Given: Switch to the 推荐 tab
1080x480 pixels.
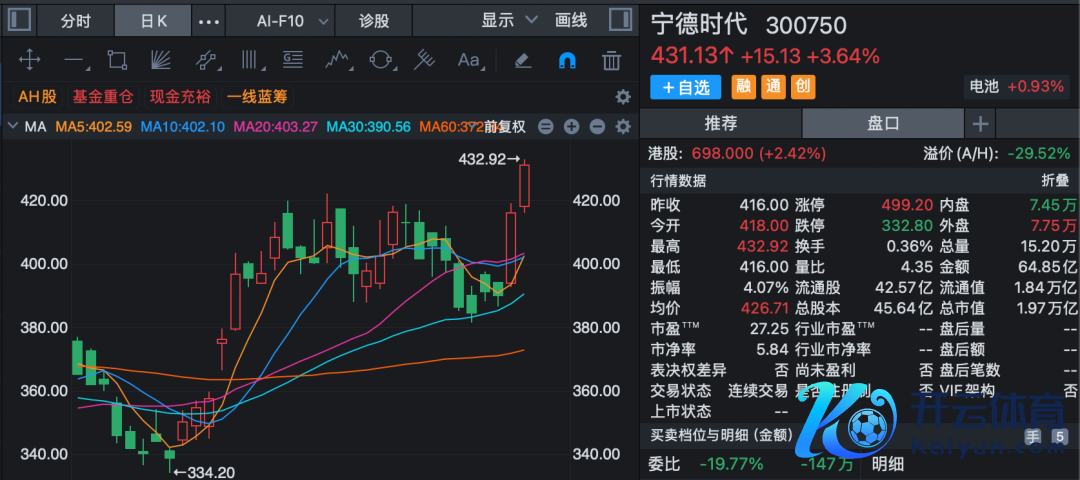Looking at the screenshot, I should (x=721, y=124).
